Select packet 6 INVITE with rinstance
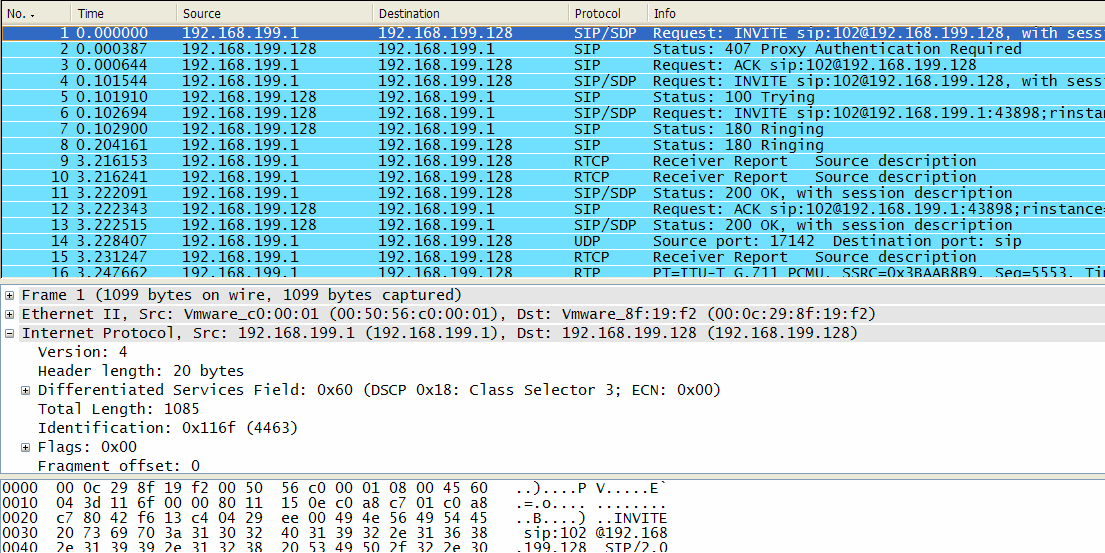The height and width of the screenshot is (553, 1105). click(x=552, y=113)
